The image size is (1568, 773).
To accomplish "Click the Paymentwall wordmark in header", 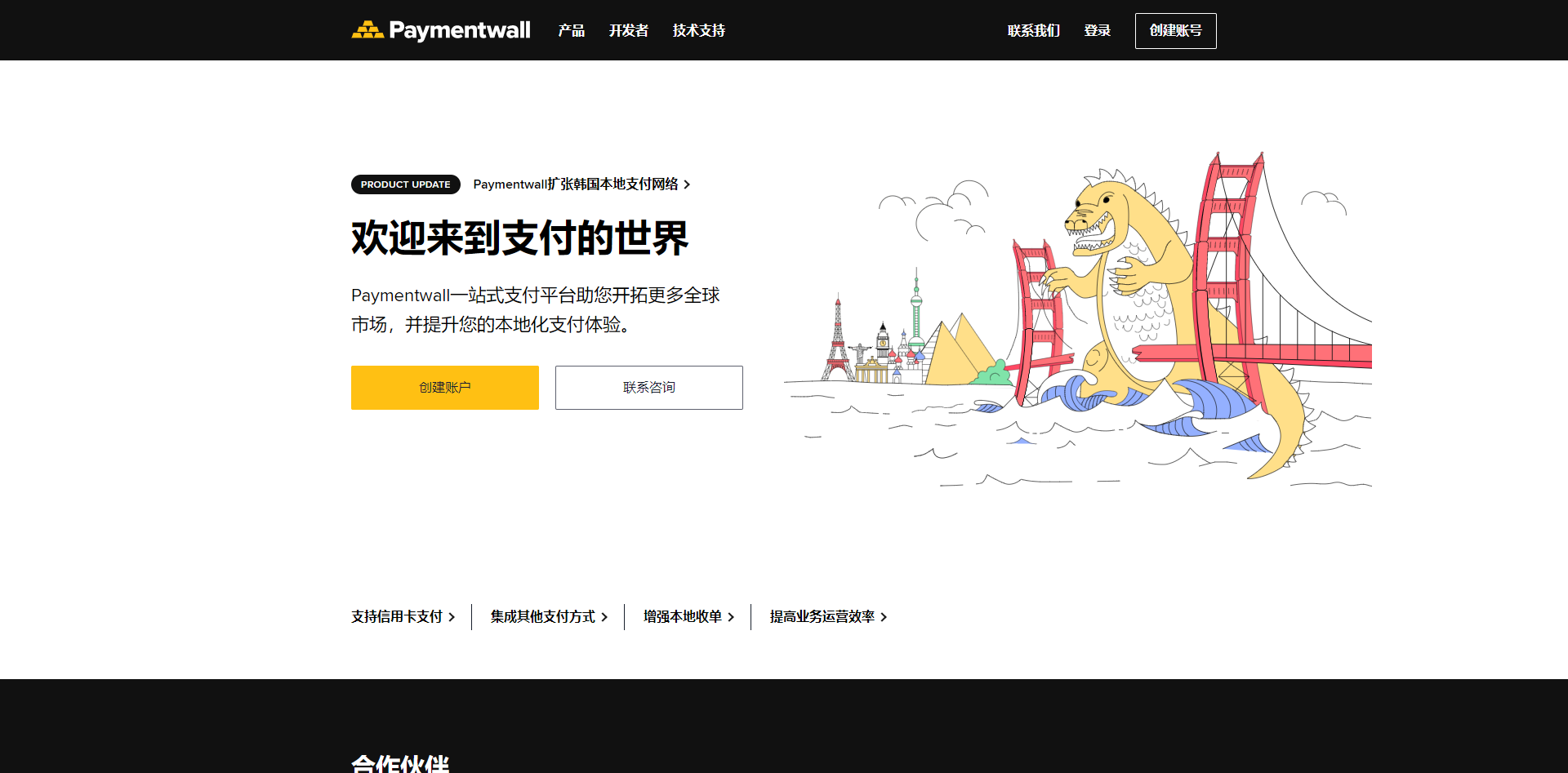I will (459, 30).
